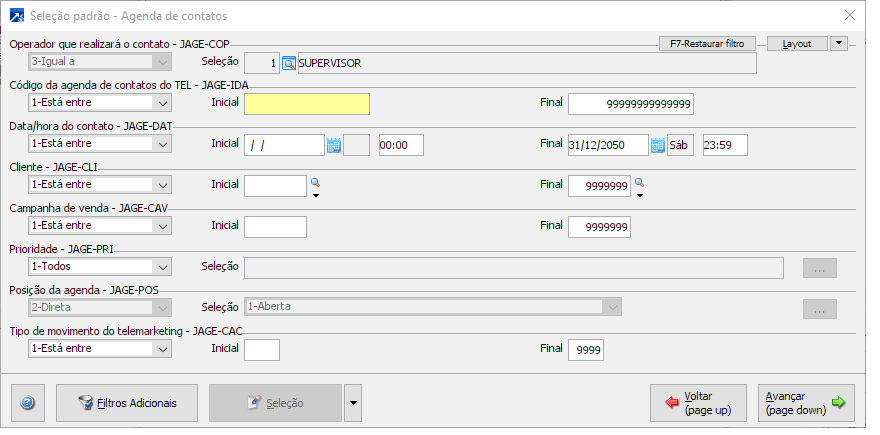The image size is (880, 435).
Task: Click the ellipsis button for Prioridade
Action: click(x=819, y=268)
